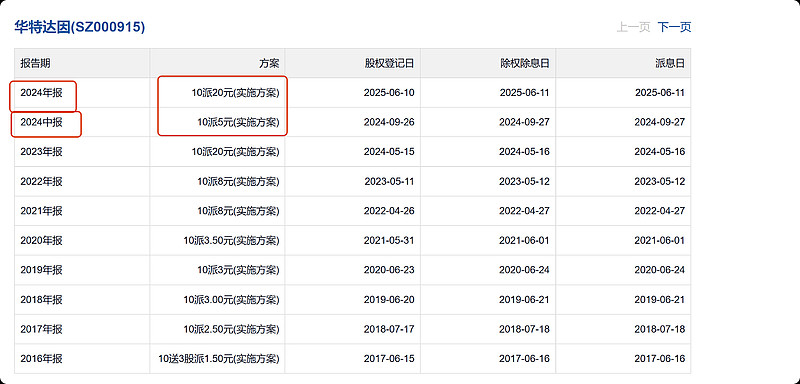Click record date 2024-09-26
The image size is (800, 384).
389,122
